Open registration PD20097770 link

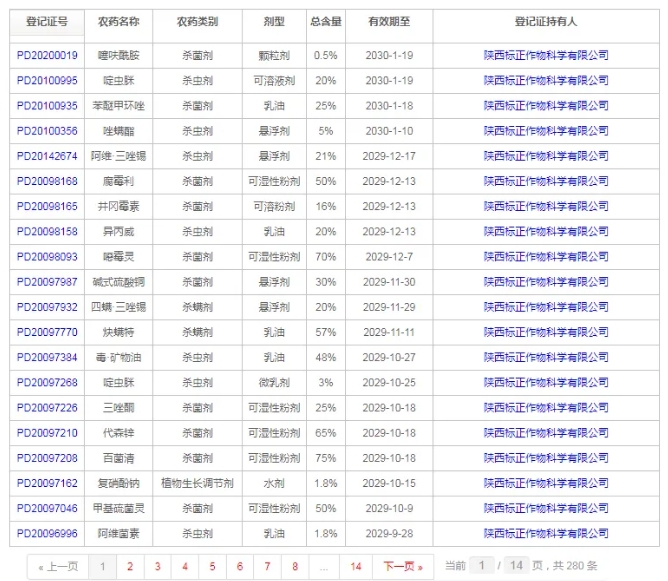pyautogui.click(x=47, y=332)
